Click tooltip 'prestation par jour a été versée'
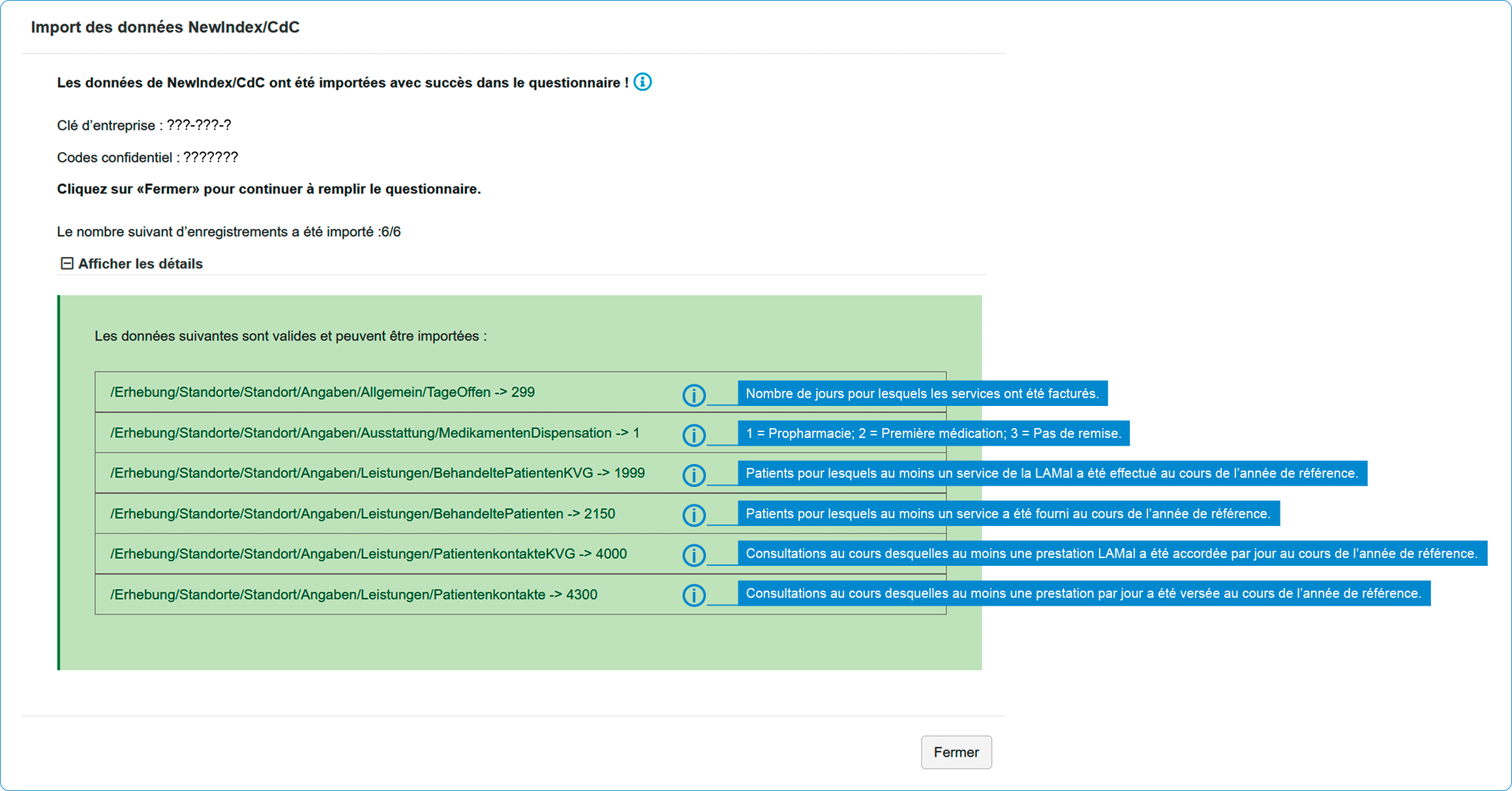This screenshot has width=1512, height=791. click(1084, 593)
